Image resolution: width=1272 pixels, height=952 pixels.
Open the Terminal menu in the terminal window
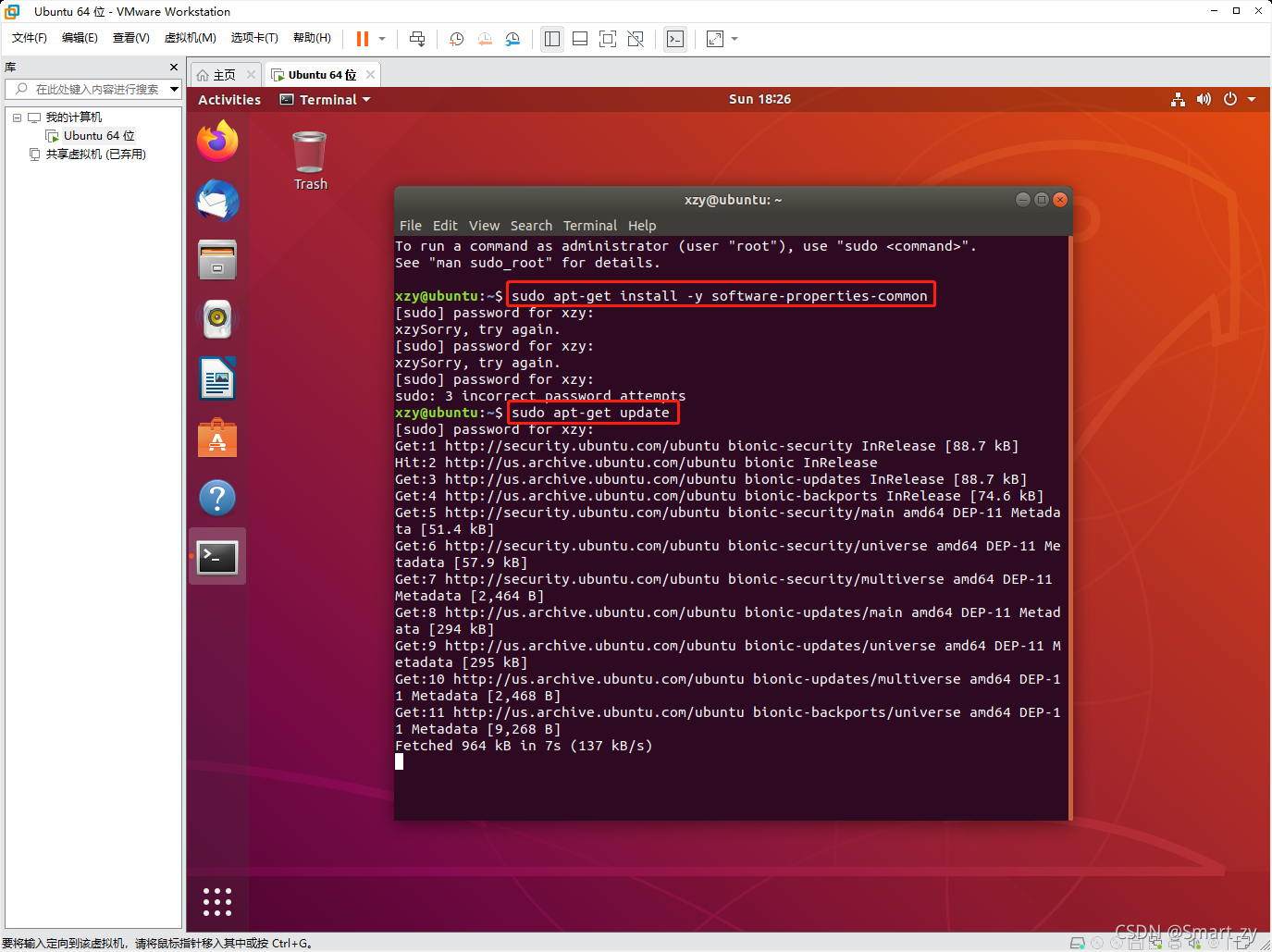tap(590, 226)
